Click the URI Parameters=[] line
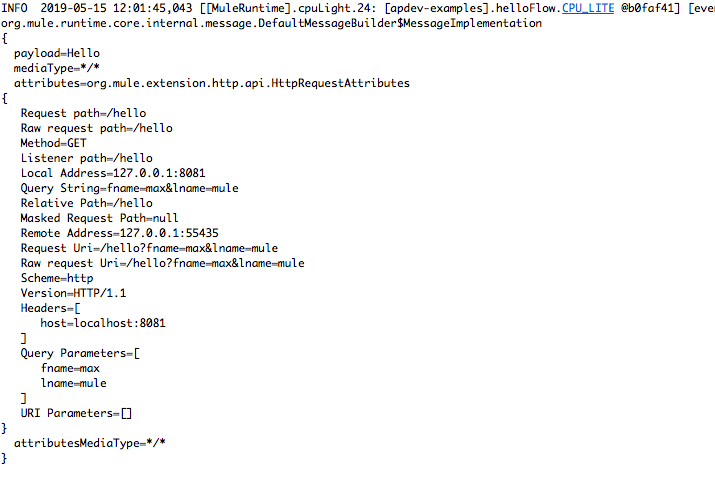 [76, 413]
